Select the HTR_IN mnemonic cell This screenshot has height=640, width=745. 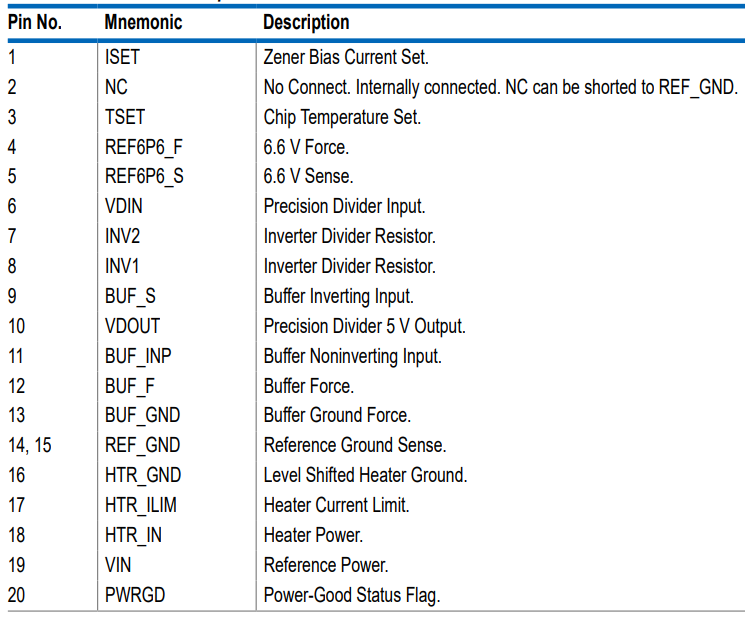pos(133,535)
